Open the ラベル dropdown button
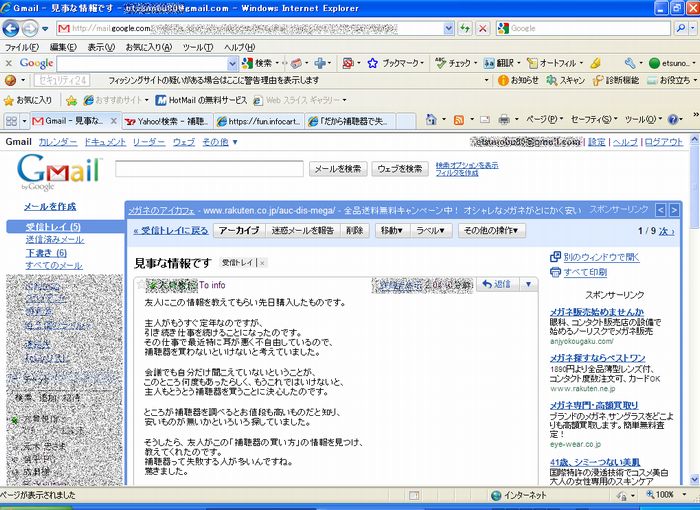Image resolution: width=700 pixels, height=510 pixels. click(x=431, y=230)
